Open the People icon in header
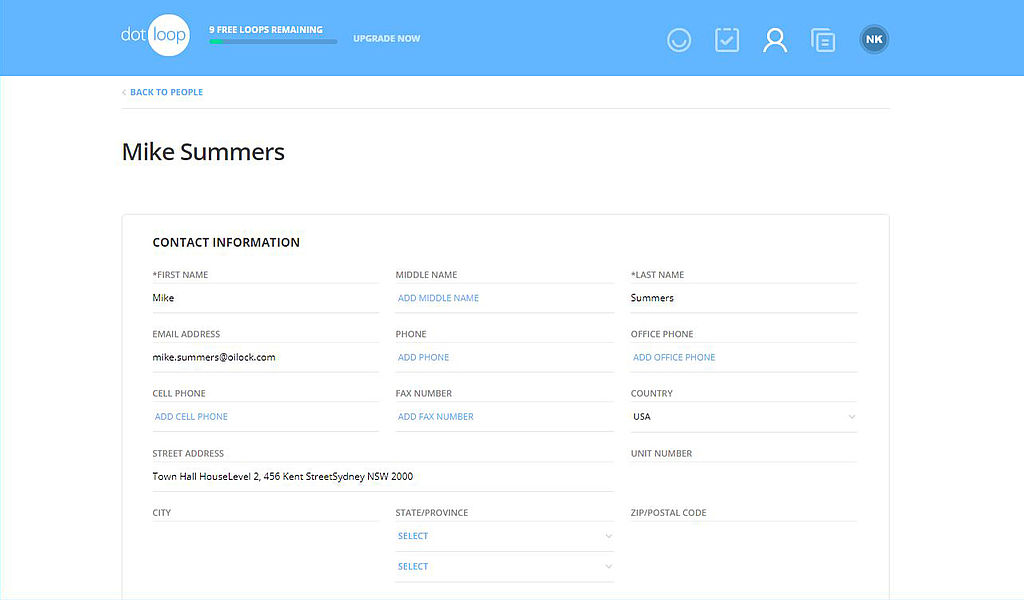This screenshot has height=600, width=1024. pyautogui.click(x=775, y=40)
